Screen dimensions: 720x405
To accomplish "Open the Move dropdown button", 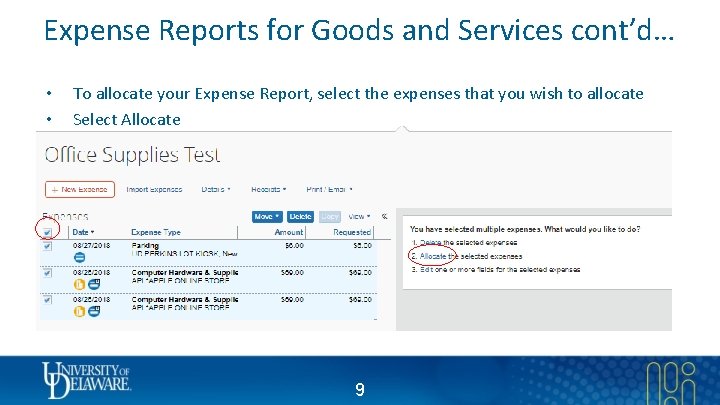I will click(267, 216).
